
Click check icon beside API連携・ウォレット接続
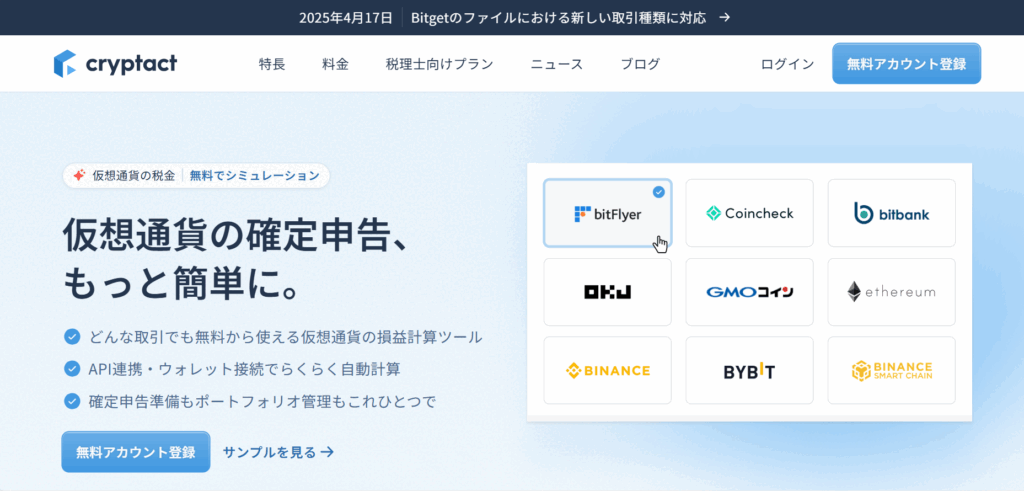[x=72, y=369]
